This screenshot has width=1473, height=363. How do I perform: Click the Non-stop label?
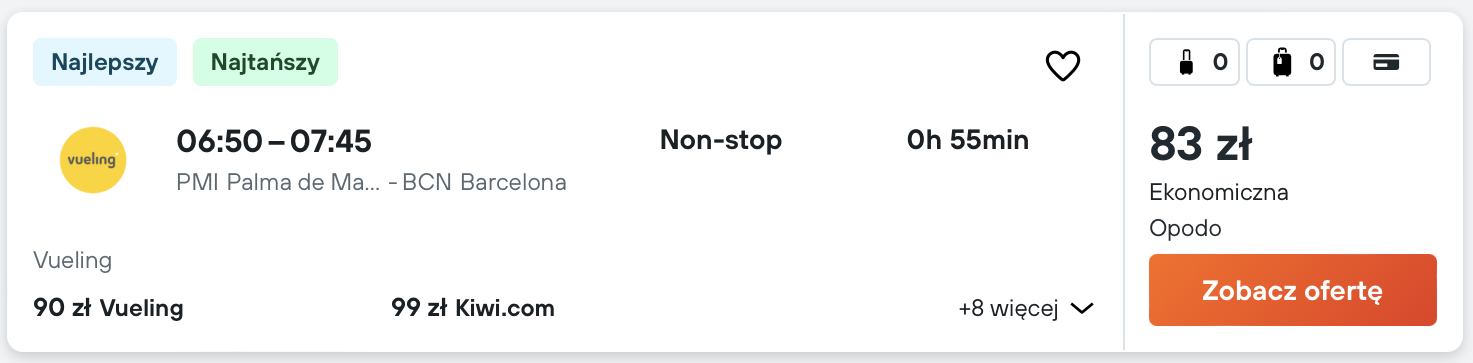[x=721, y=141]
